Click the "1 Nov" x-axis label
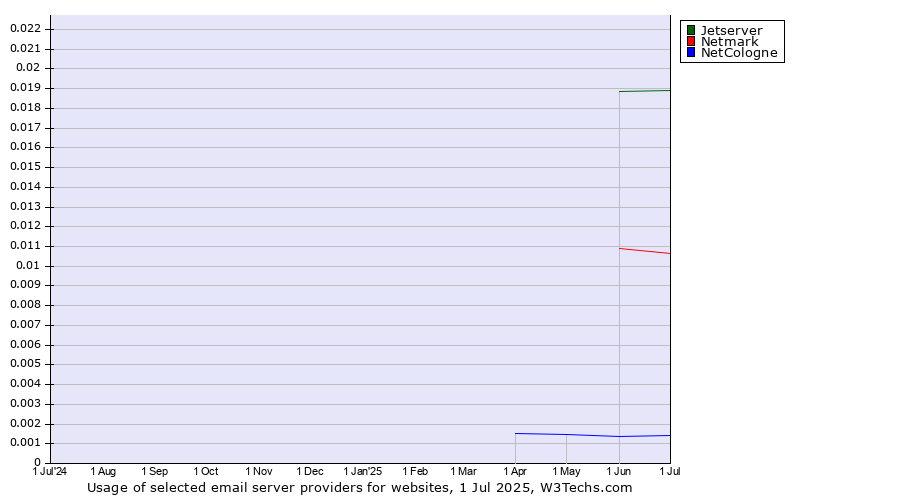Image resolution: width=900 pixels, height=500 pixels. (258, 471)
